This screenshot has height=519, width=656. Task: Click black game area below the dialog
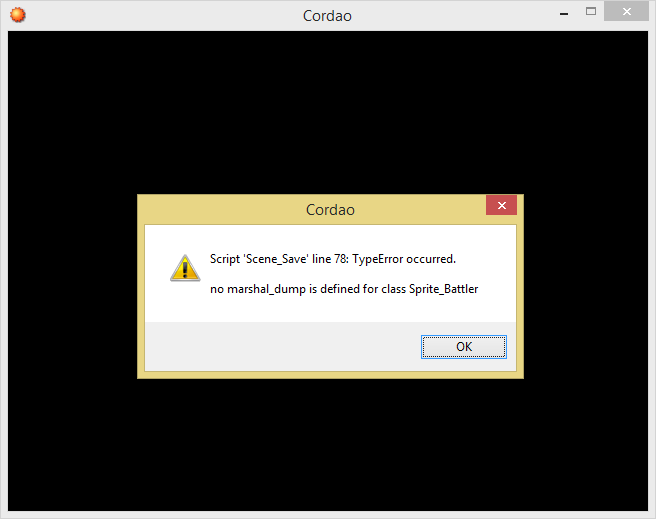328,445
